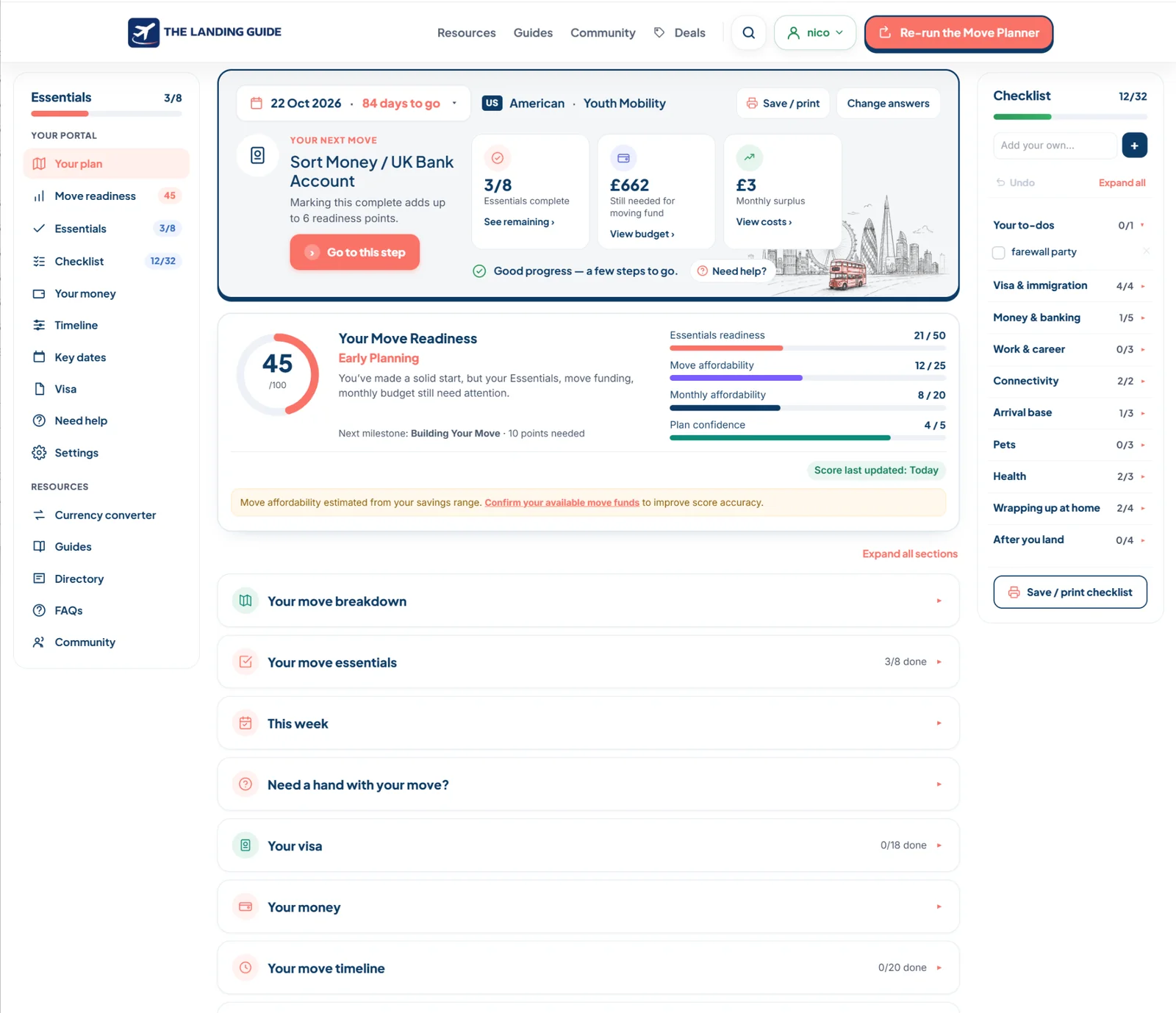The width and height of the screenshot is (1176, 1013).
Task: Open the days-to-go date dropdown arrow
Action: (x=454, y=103)
